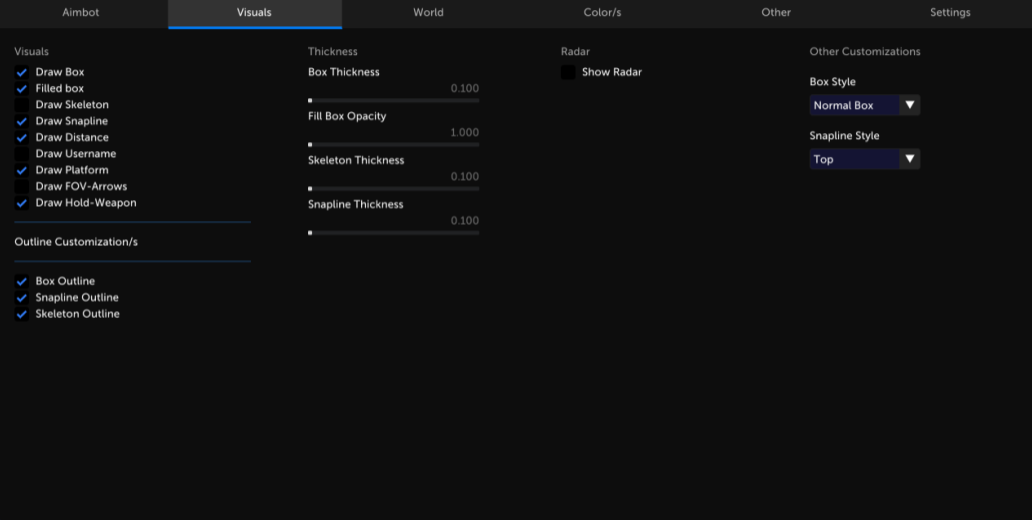This screenshot has height=520, width=1032.
Task: Click the Box Thickness slider
Action: click(x=394, y=100)
